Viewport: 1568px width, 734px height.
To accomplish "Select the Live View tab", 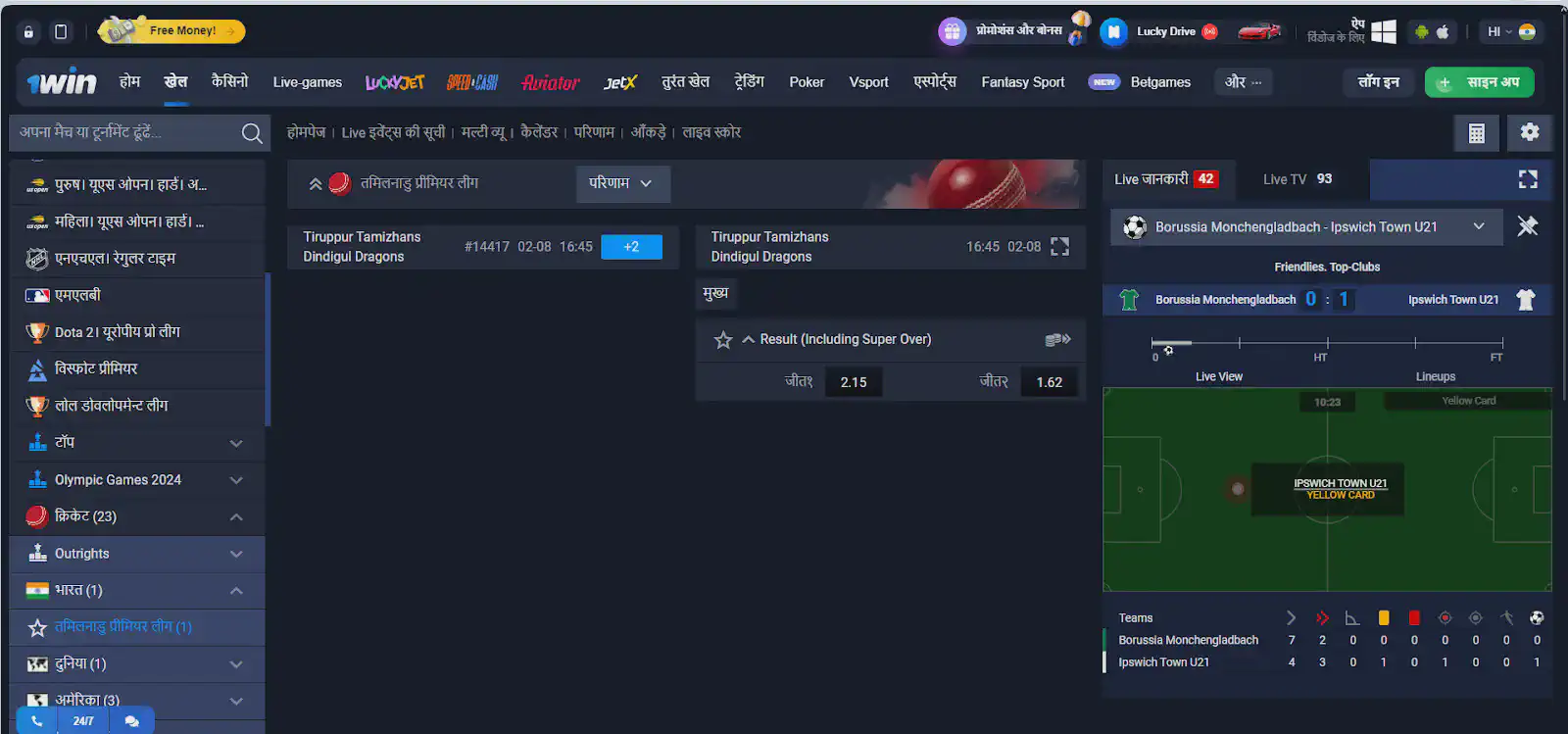I will [x=1218, y=376].
